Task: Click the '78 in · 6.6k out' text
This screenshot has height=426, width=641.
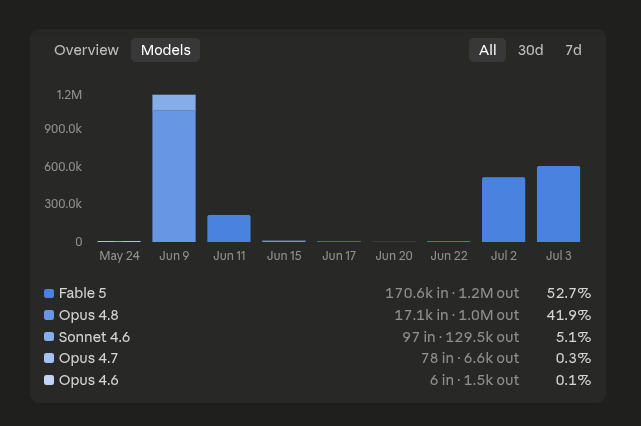Action: [470, 359]
